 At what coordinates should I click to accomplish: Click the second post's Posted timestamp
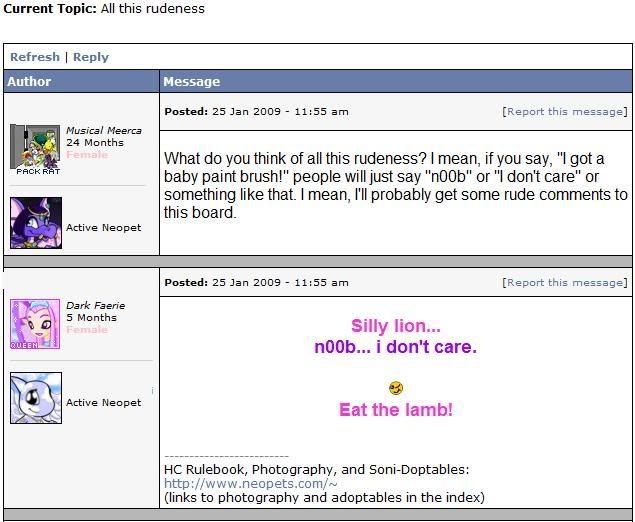coord(256,283)
